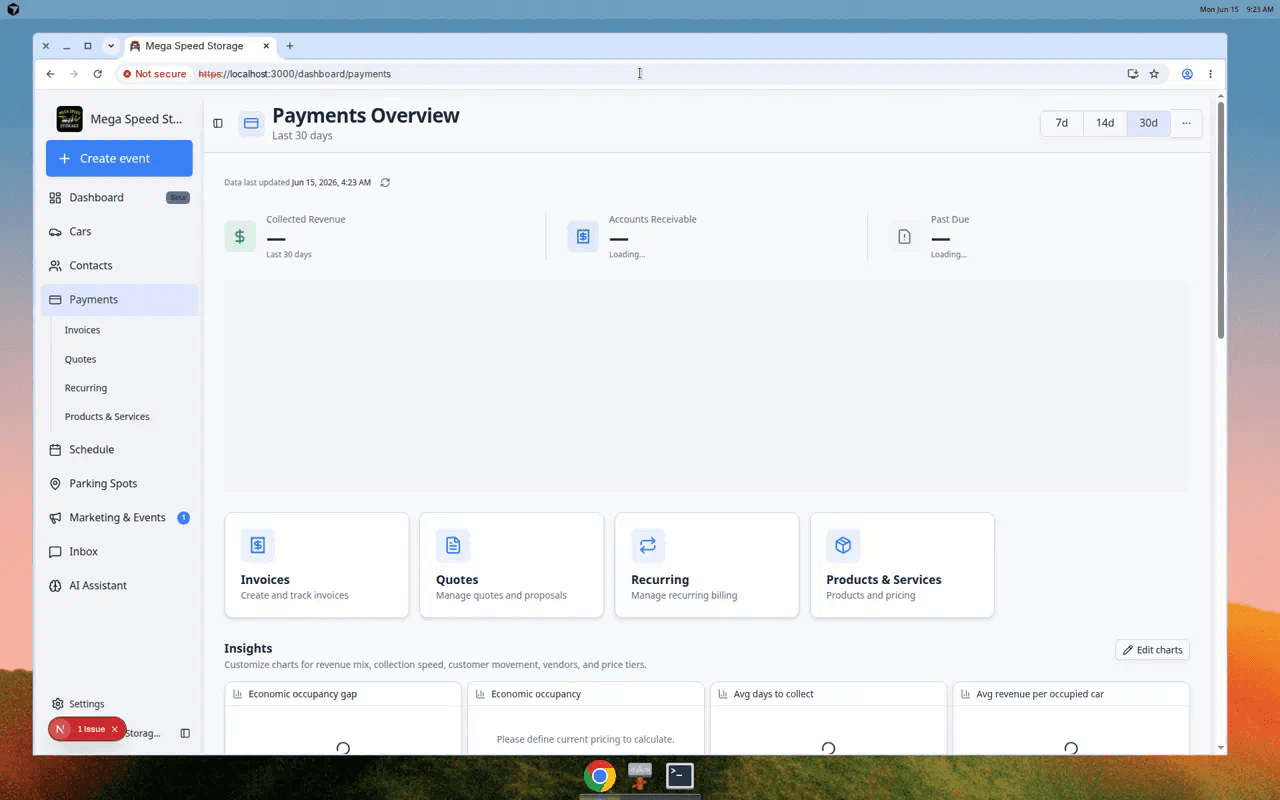The width and height of the screenshot is (1280, 800).
Task: Dismiss the 1 Issue badge
Action: point(115,729)
